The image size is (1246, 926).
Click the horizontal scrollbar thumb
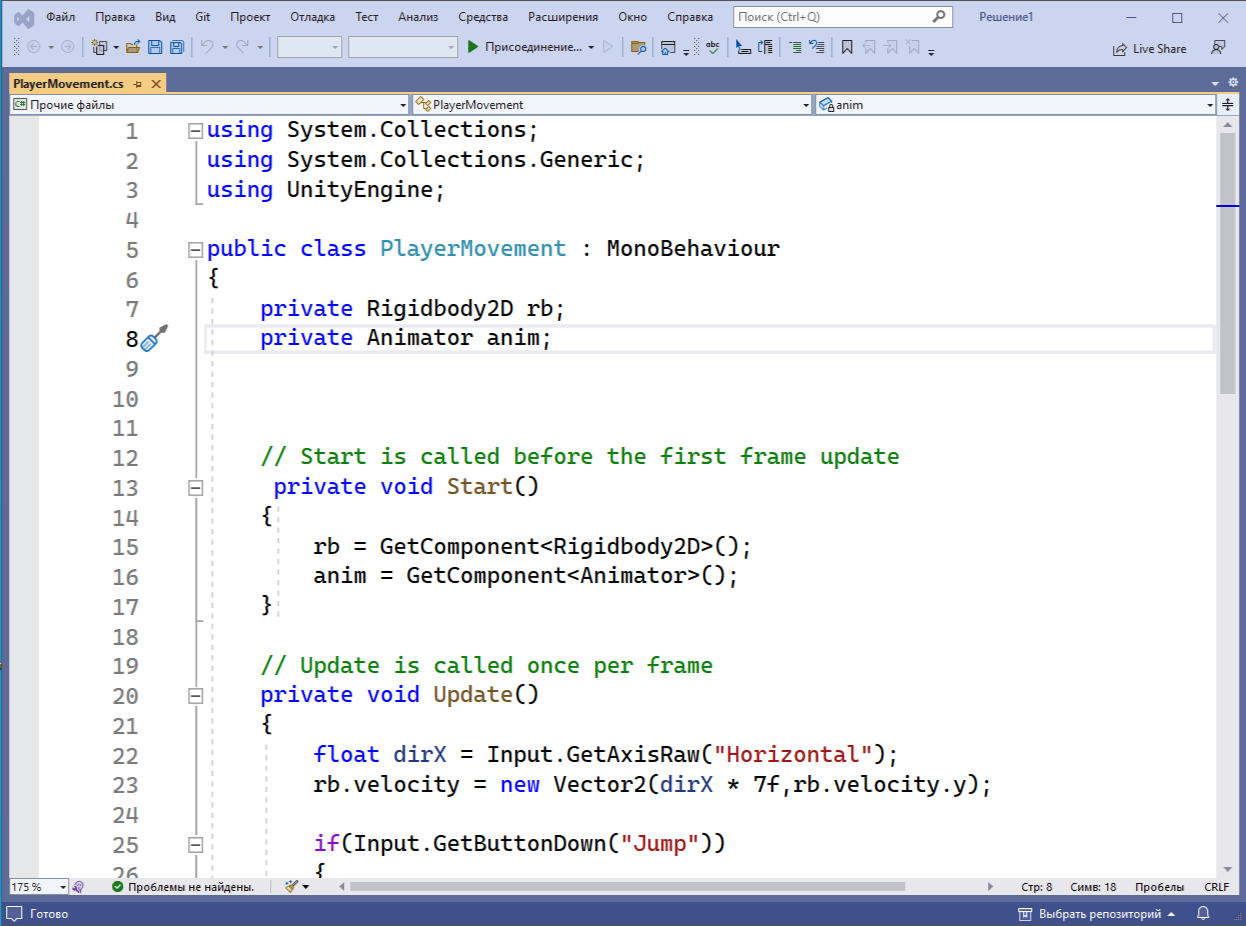tap(627, 887)
